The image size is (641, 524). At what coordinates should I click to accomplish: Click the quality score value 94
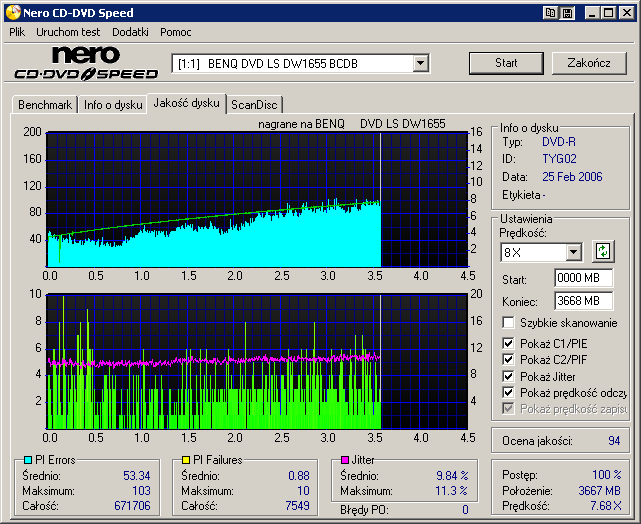pyautogui.click(x=614, y=441)
